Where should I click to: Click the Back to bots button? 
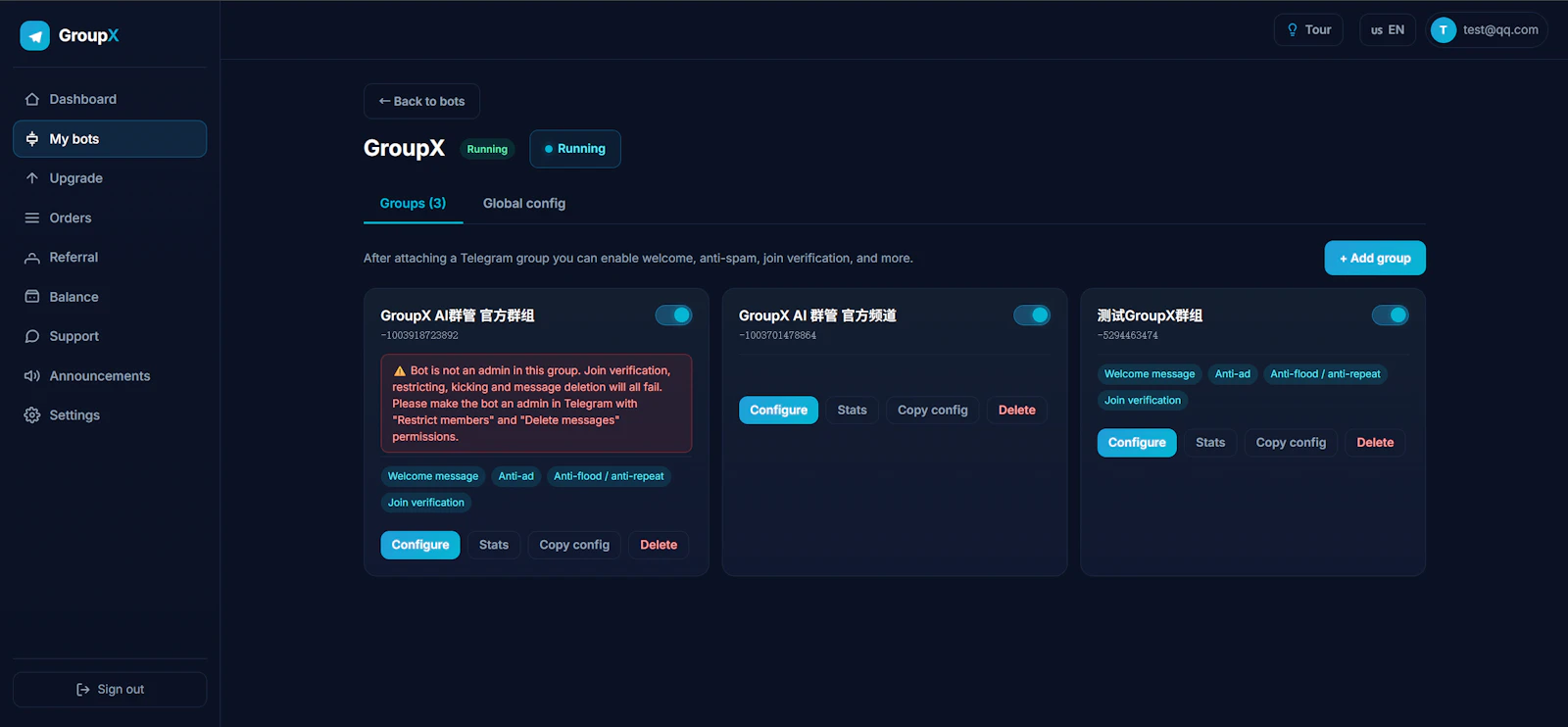coord(421,101)
